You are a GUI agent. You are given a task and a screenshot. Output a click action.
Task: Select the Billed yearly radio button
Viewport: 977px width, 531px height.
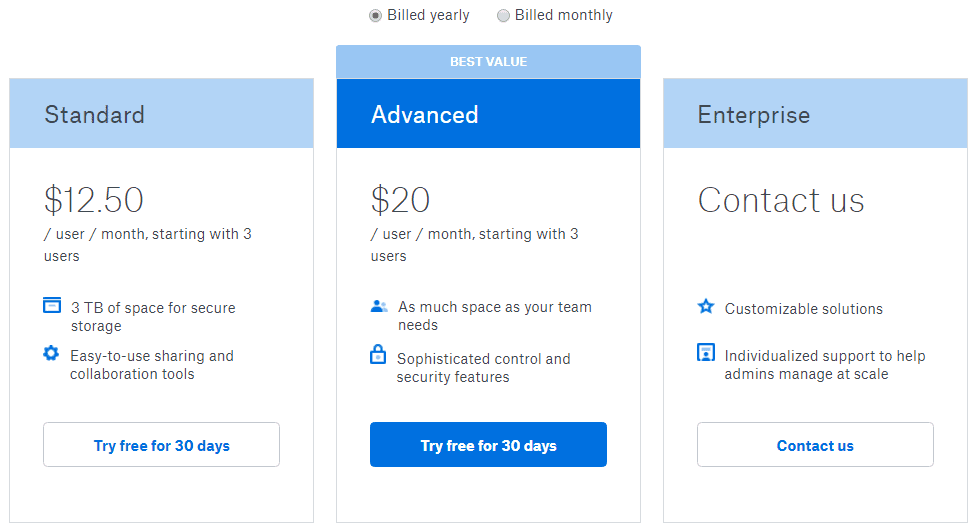pyautogui.click(x=375, y=16)
